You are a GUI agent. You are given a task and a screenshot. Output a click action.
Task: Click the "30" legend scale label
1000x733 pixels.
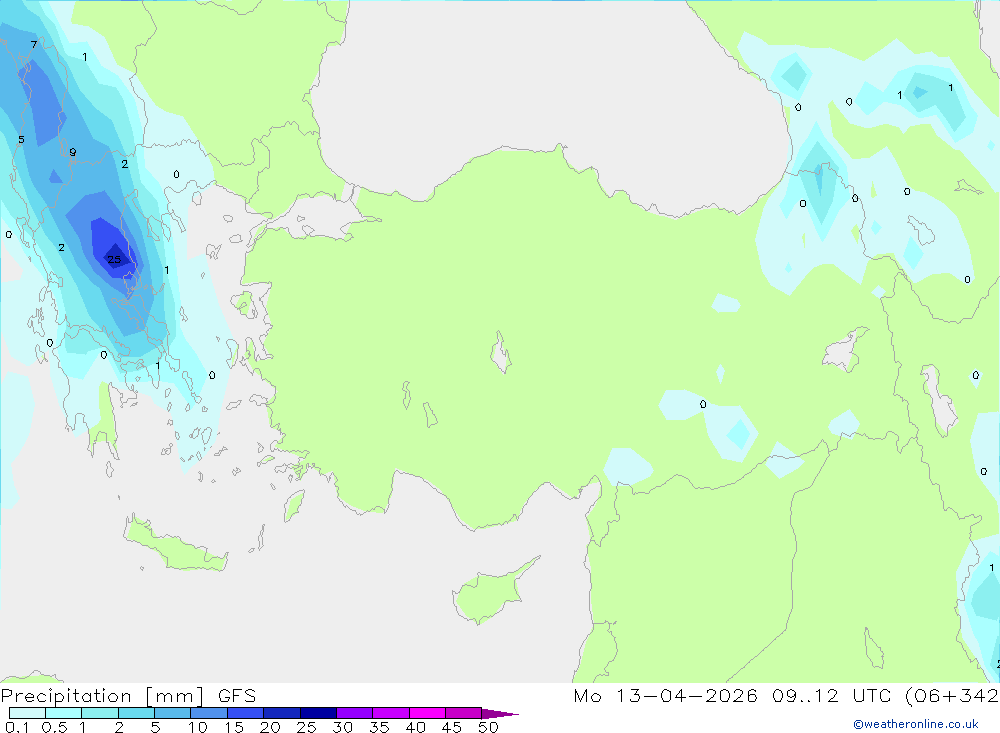click(342, 727)
